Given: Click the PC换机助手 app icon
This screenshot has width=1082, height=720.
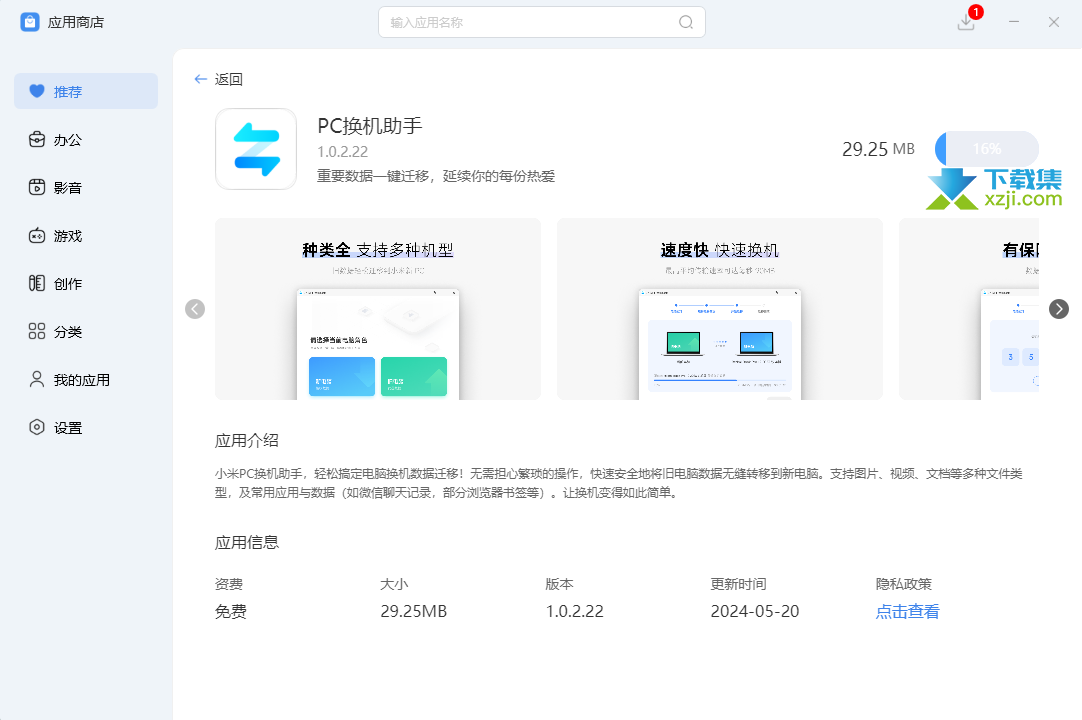Looking at the screenshot, I should 256,149.
